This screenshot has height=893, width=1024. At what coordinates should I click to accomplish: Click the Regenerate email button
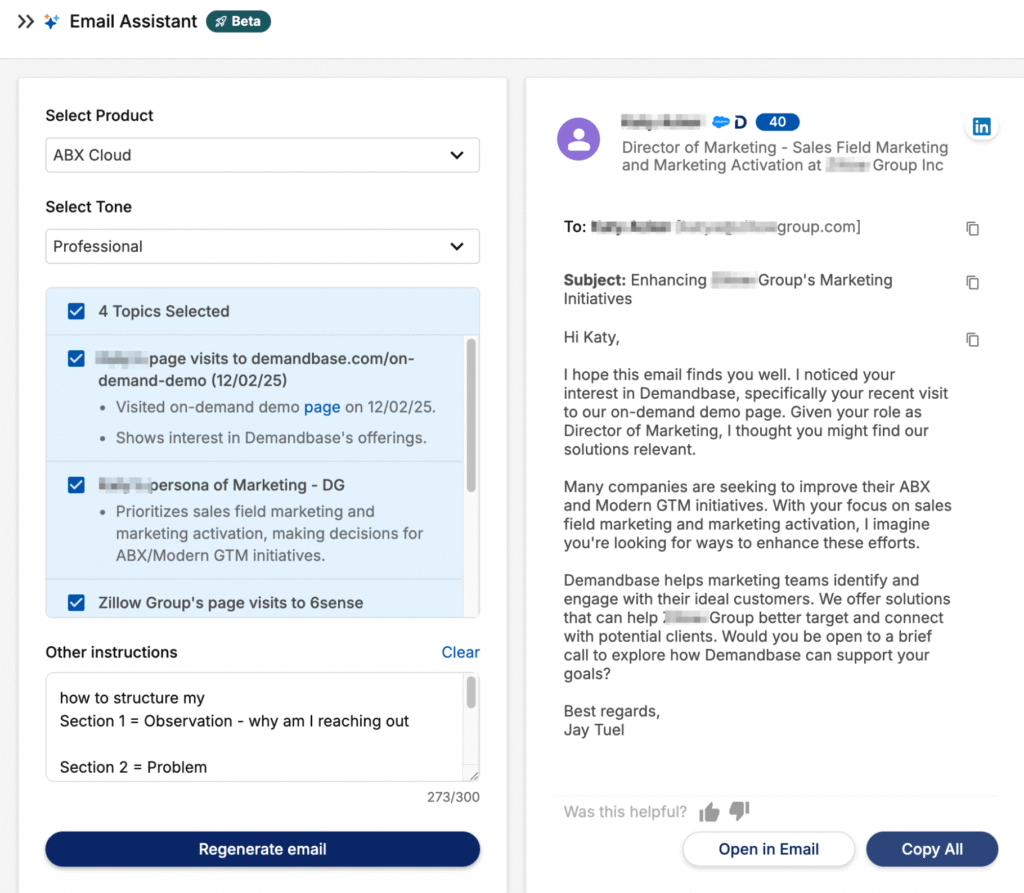click(x=262, y=849)
